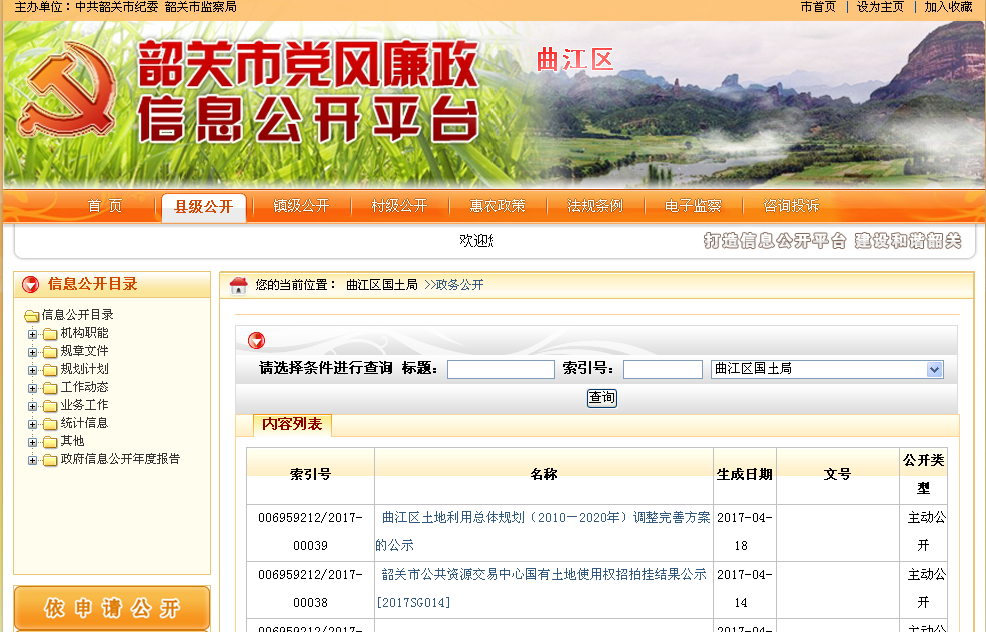
Task: Expand the 统计信息 tree node
Action: [x=32, y=424]
